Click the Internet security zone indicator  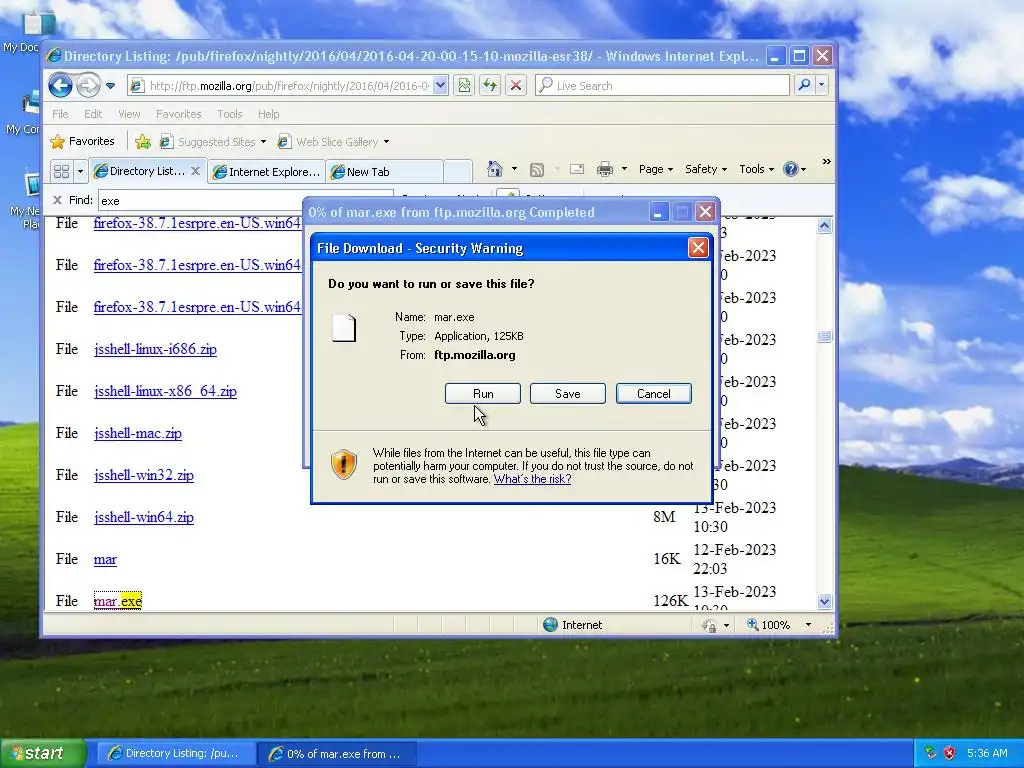[x=573, y=625]
